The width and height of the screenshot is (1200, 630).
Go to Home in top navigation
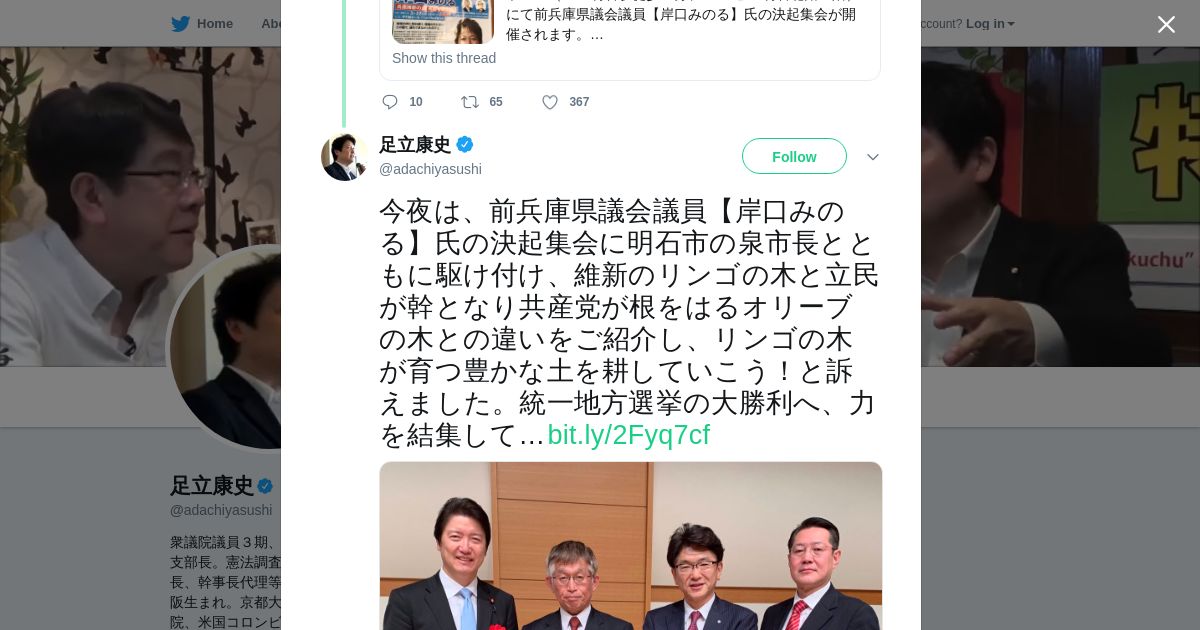coord(214,24)
